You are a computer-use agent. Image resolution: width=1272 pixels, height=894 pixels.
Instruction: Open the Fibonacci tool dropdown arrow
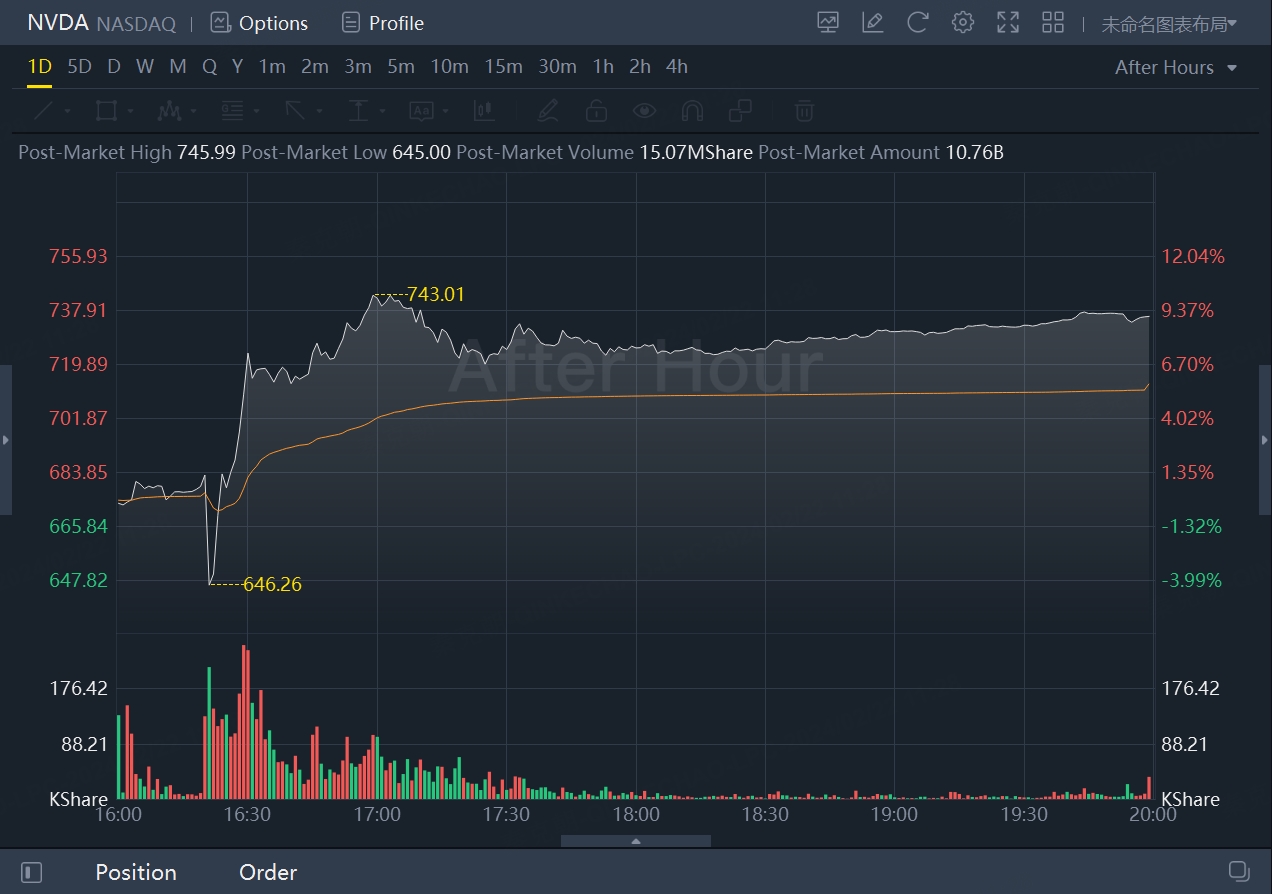pos(256,111)
